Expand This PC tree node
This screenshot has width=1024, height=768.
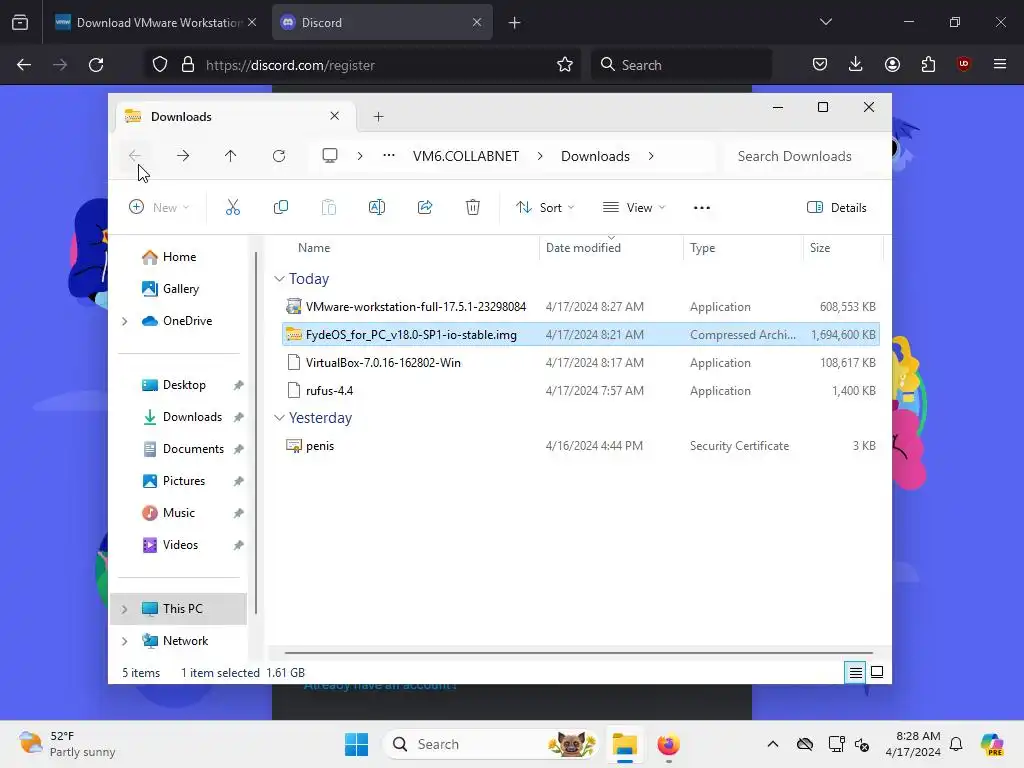(125, 609)
